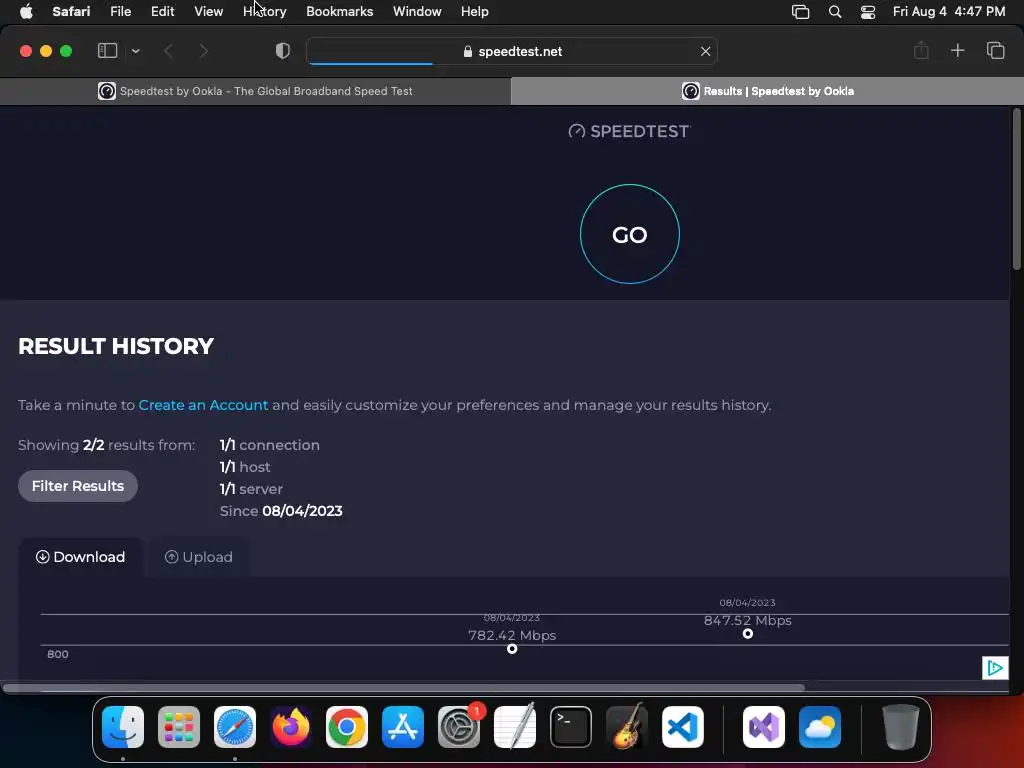1024x768 pixels.
Task: Select the 847.52 Mbps data point
Action: click(748, 633)
